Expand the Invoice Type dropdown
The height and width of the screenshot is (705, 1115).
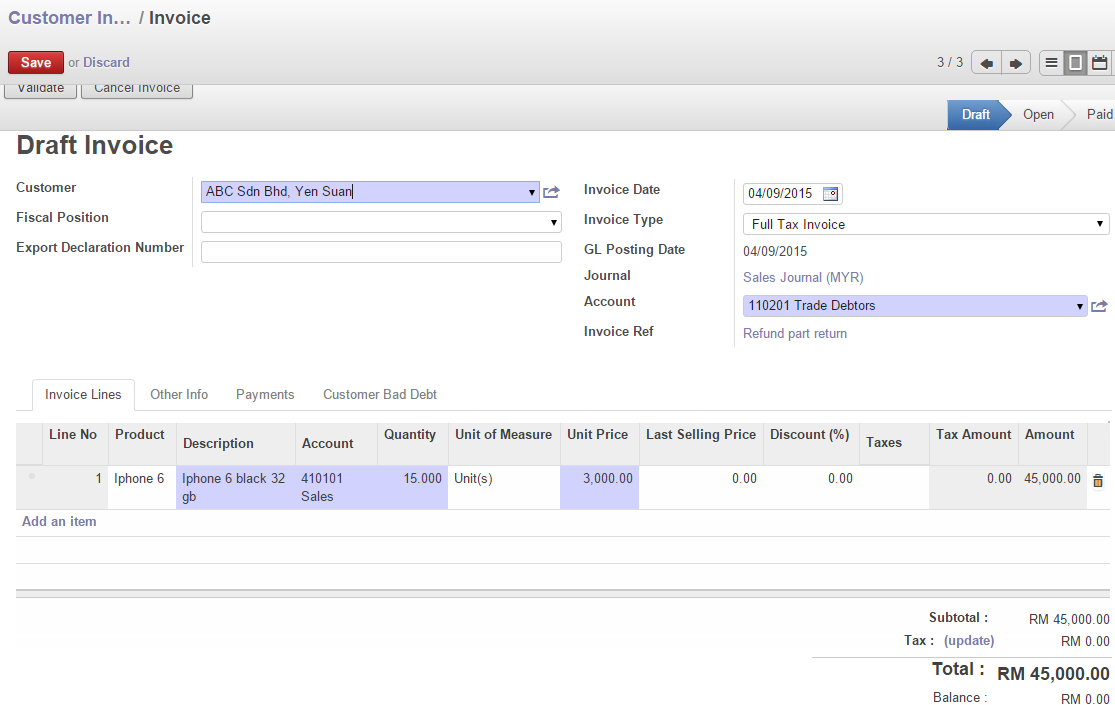click(x=1100, y=223)
